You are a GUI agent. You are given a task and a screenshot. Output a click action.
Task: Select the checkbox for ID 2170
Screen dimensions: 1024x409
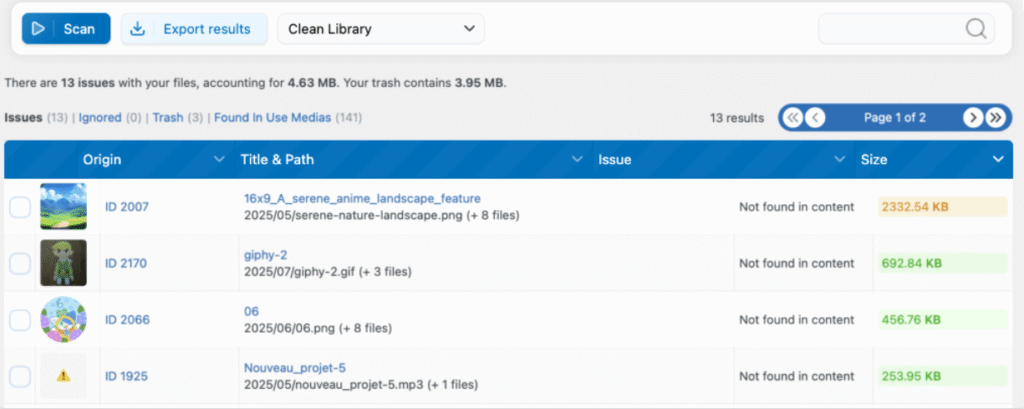20,264
